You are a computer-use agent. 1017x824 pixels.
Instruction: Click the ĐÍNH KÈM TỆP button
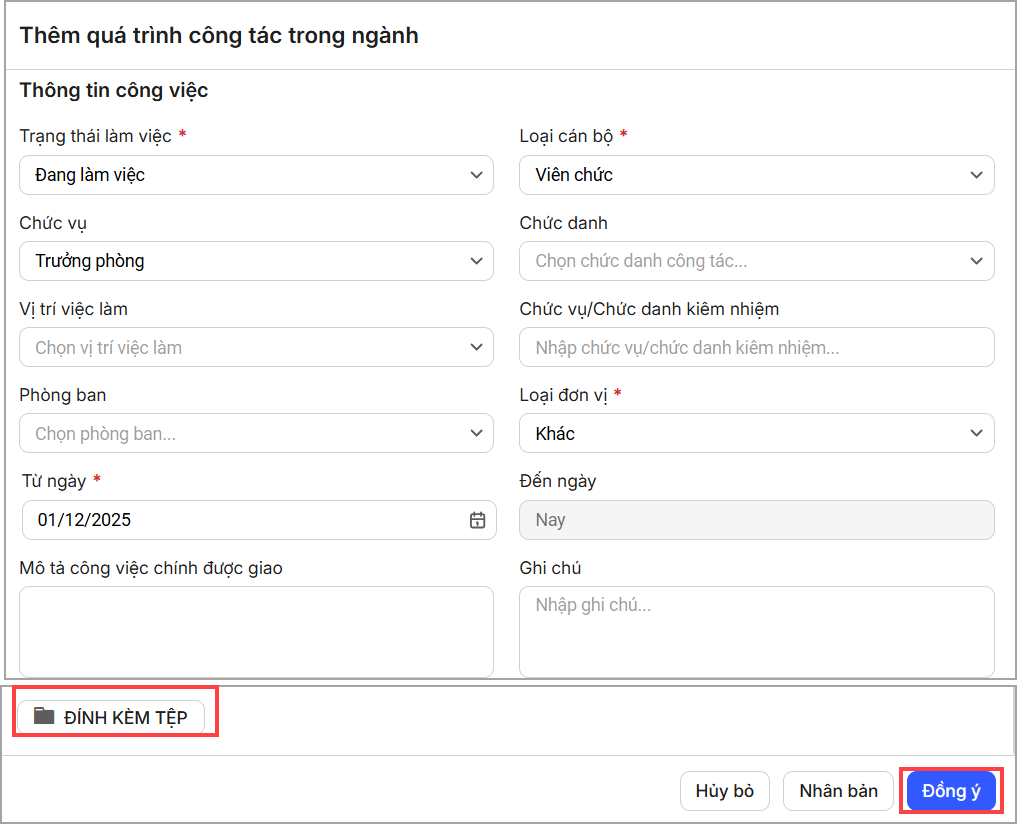coord(111,717)
